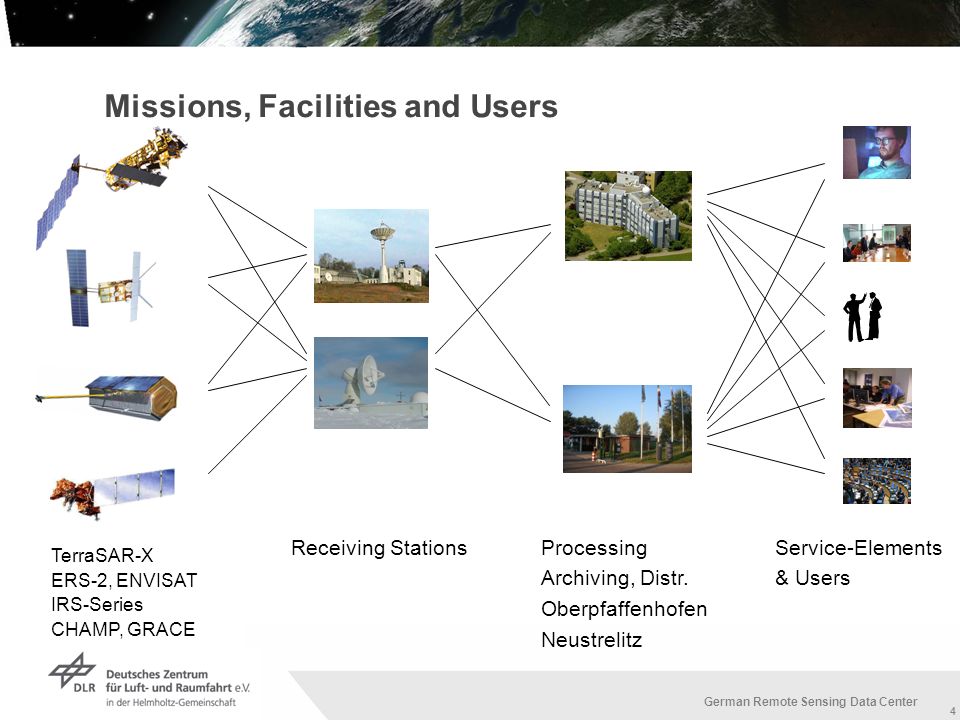This screenshot has height=720, width=960.
Task: Click the ENVISAT satellite image with gold body
Action: [113, 187]
